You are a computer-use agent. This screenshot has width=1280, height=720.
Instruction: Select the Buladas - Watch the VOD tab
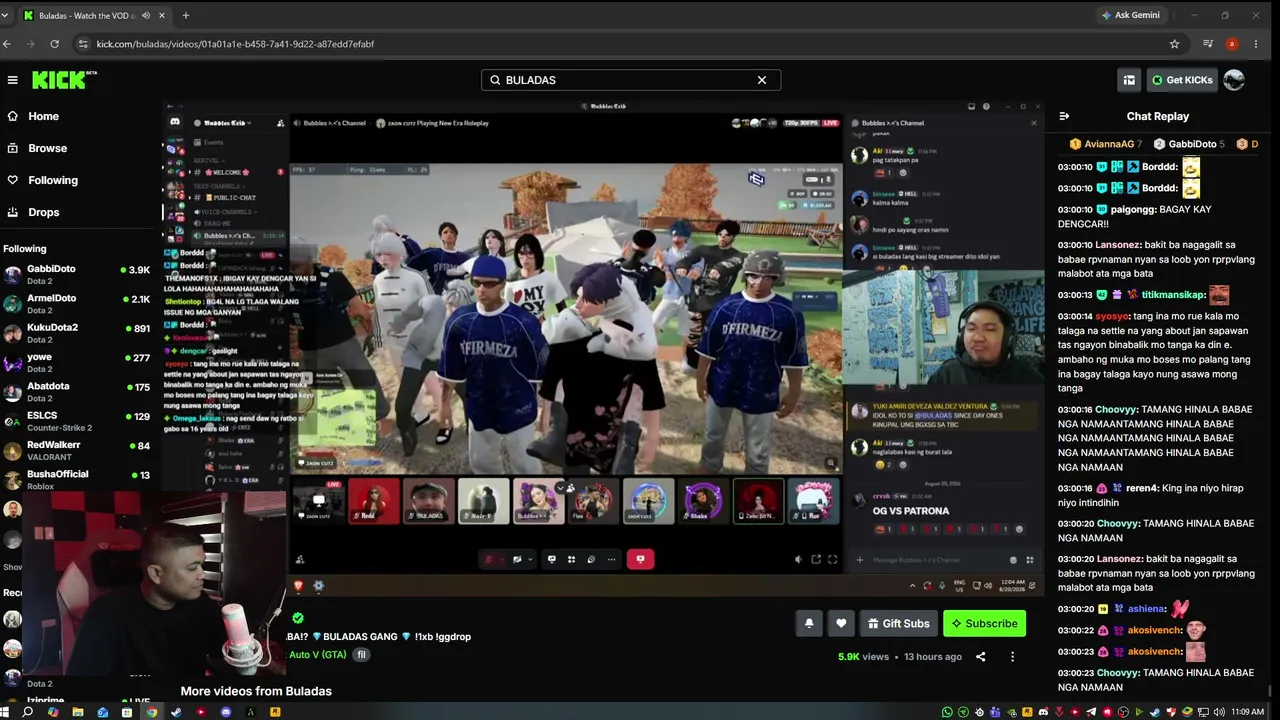click(x=95, y=15)
